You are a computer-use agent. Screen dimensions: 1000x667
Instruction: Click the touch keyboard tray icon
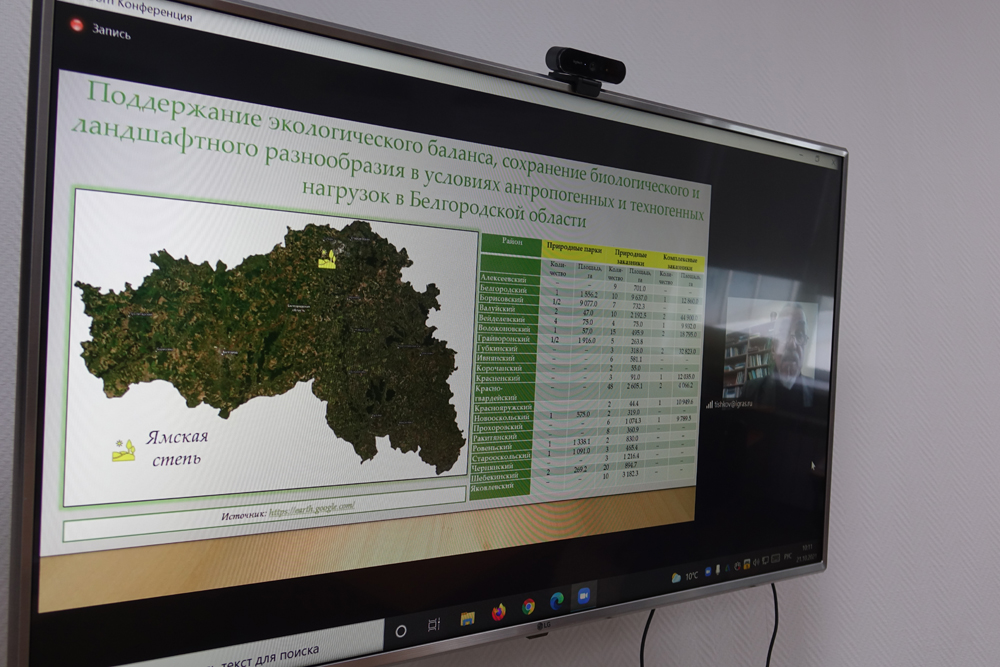[776, 559]
